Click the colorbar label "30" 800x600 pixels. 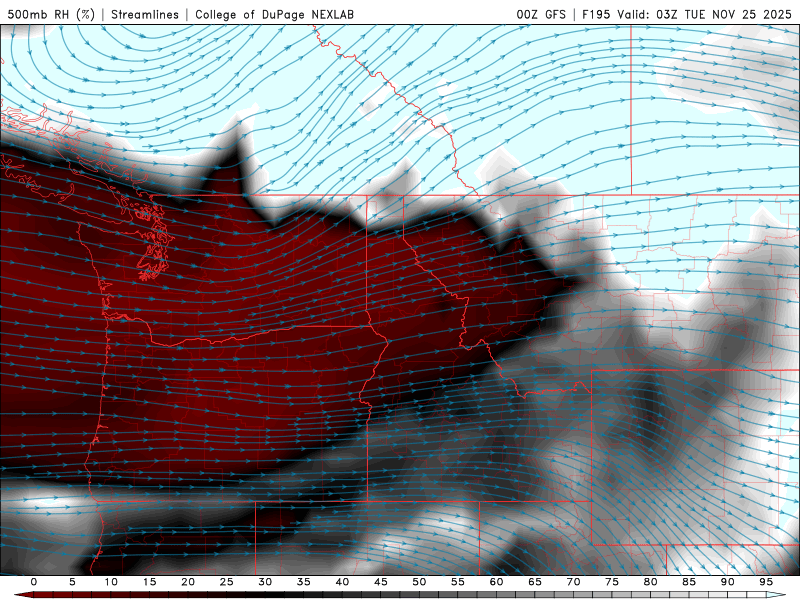pyautogui.click(x=265, y=582)
